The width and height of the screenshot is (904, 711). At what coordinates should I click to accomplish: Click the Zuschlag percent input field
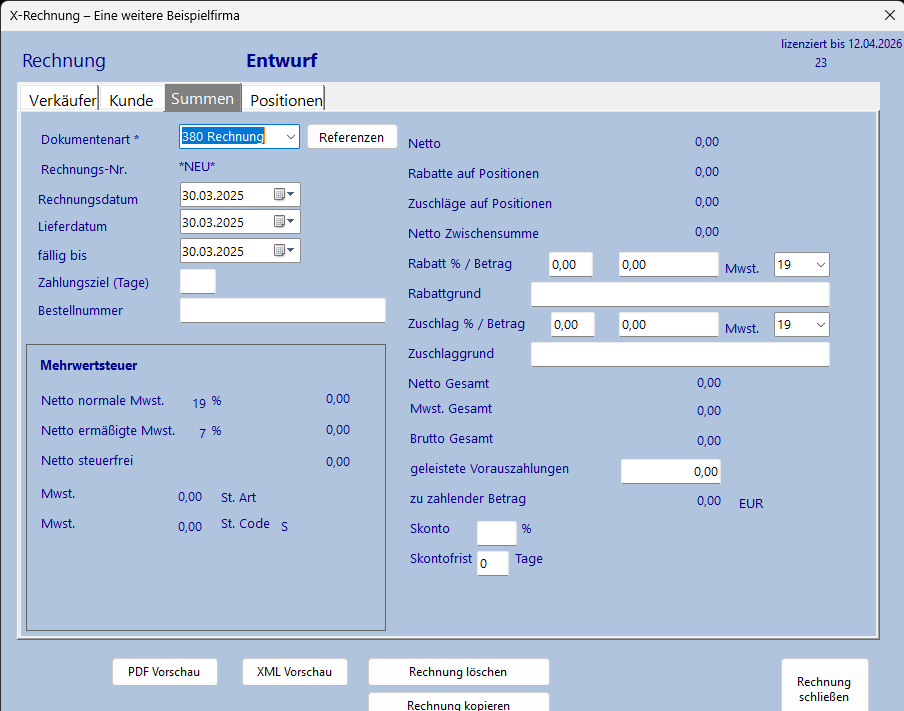click(572, 325)
